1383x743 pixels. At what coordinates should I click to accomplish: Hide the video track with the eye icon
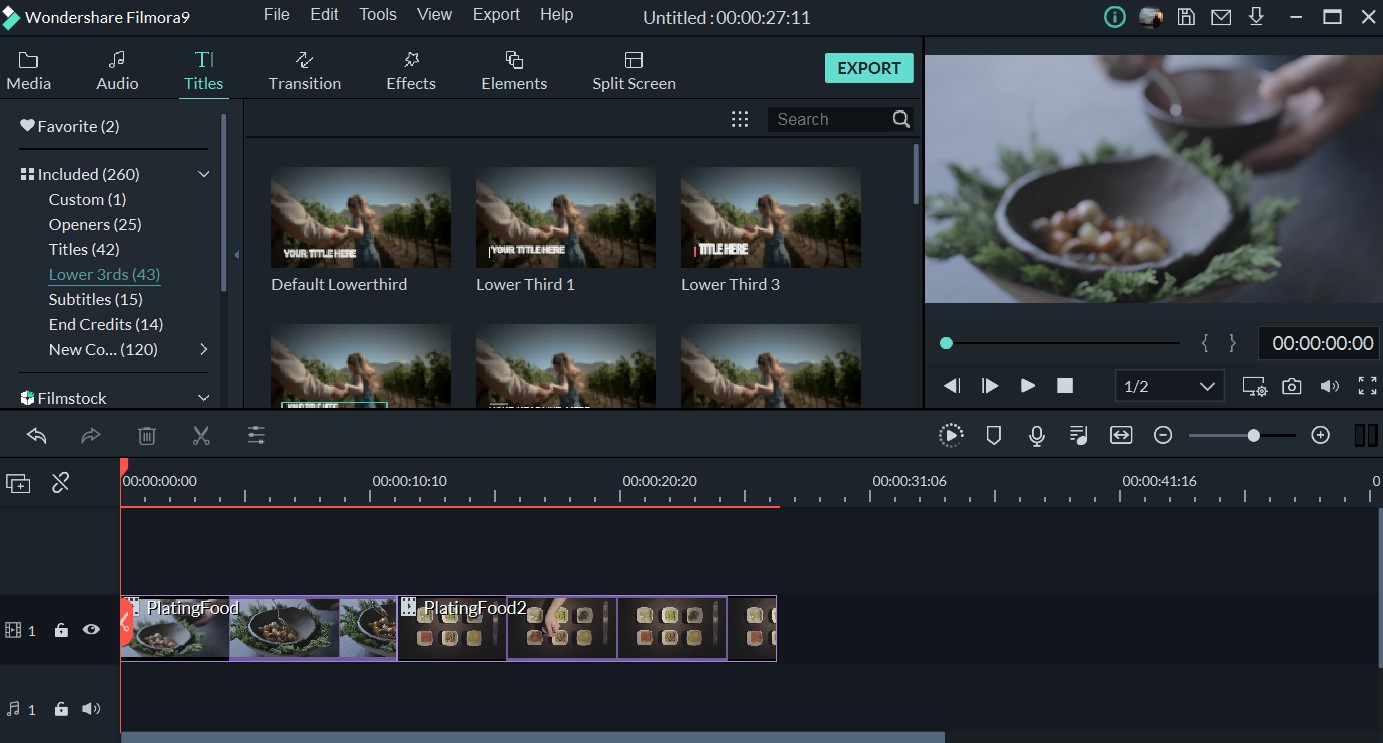coord(91,630)
